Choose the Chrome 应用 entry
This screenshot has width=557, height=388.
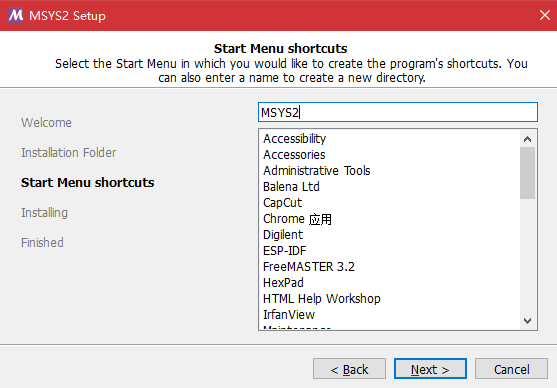coord(297,219)
